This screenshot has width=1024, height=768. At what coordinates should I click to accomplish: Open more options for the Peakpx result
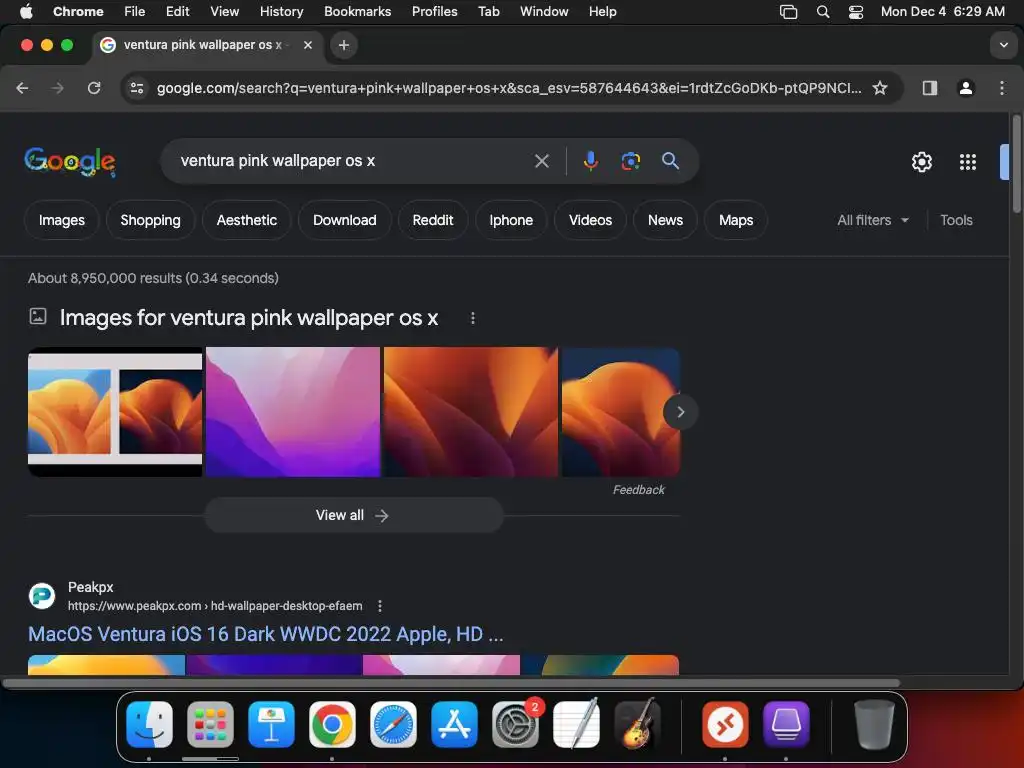coord(379,606)
